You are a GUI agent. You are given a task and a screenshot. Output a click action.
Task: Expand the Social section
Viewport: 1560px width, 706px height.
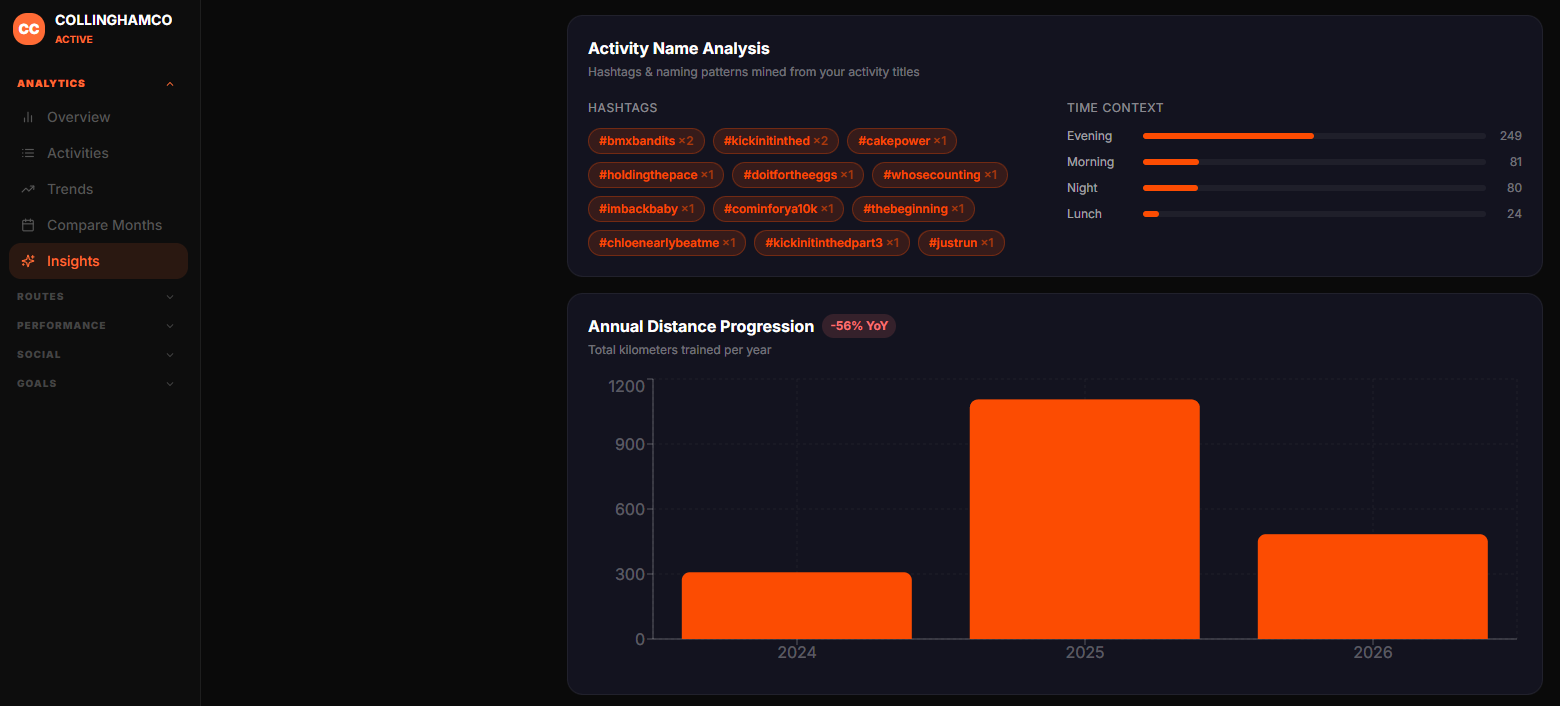[x=96, y=355]
